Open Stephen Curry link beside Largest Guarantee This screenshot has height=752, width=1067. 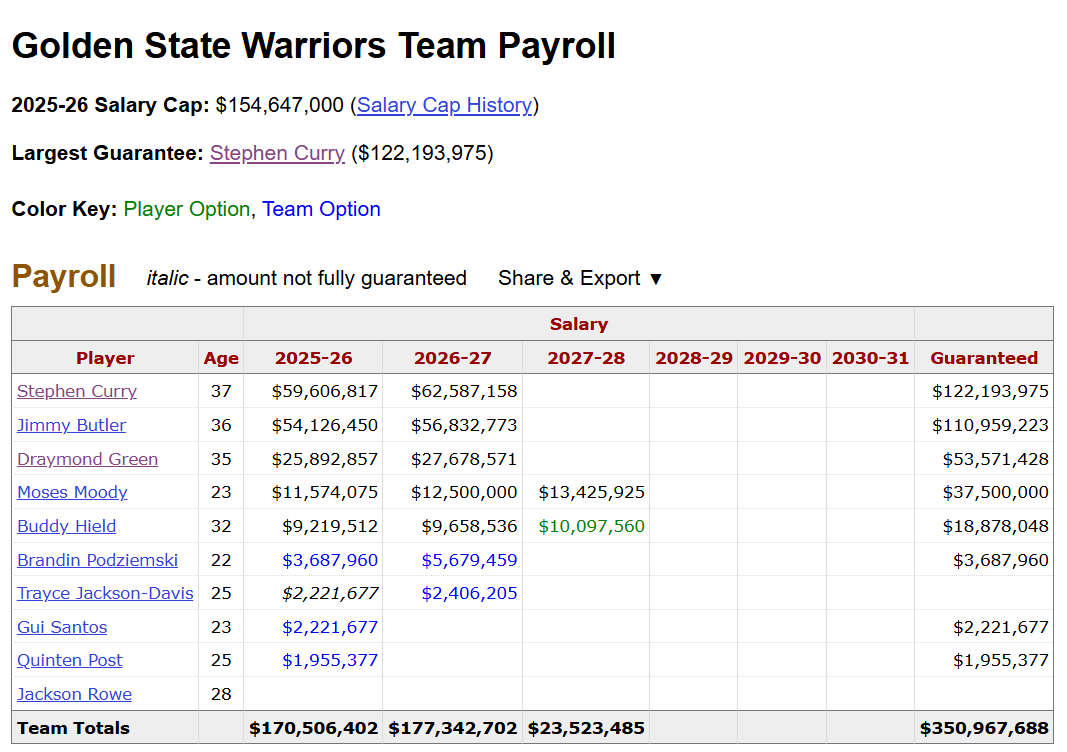(277, 153)
